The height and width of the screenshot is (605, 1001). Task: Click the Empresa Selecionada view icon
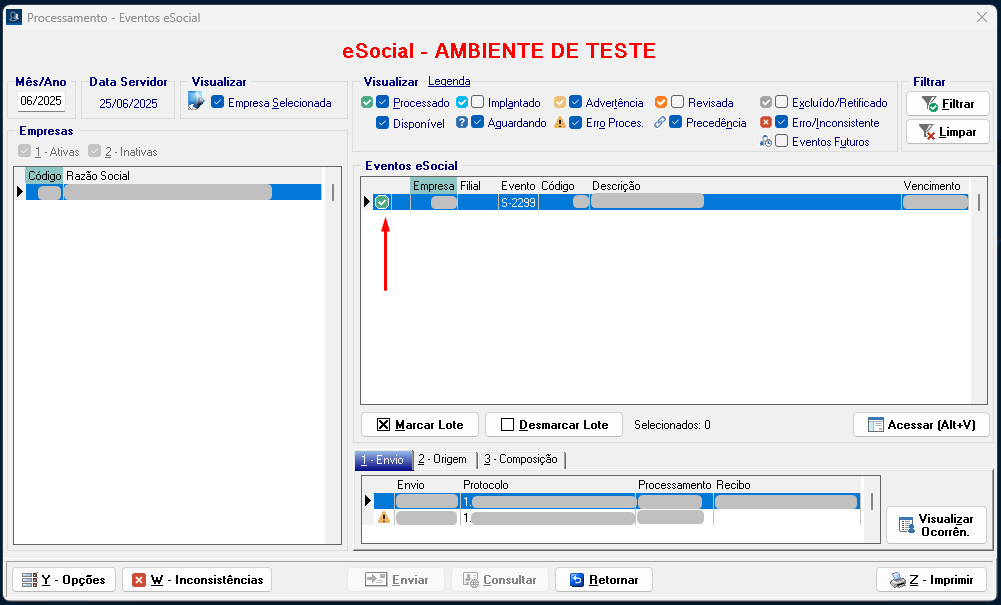[196, 102]
